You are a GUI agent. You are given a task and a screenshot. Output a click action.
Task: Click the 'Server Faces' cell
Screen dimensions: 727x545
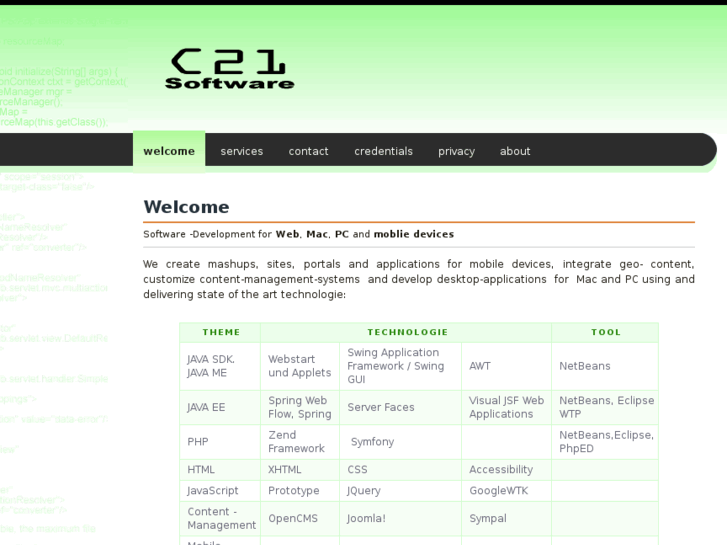(x=401, y=407)
